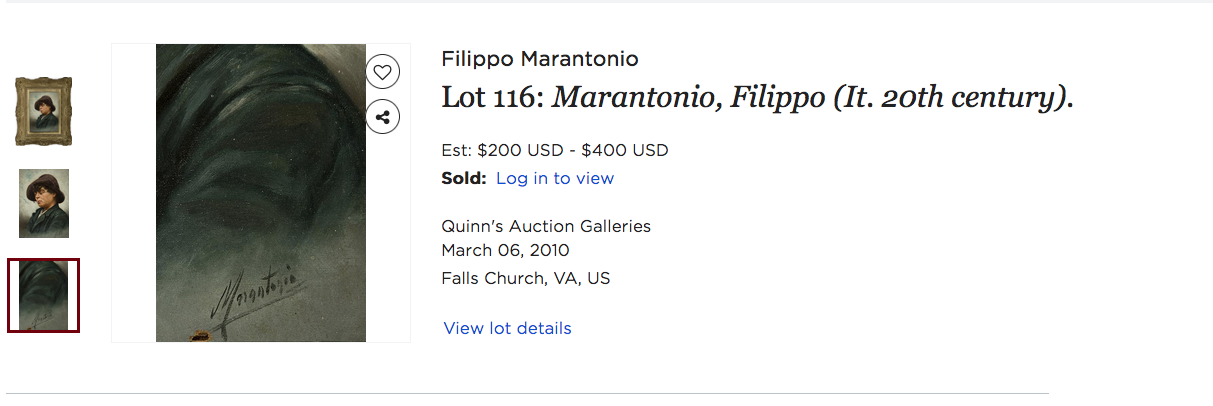The width and height of the screenshot is (1213, 406).
Task: Click the 'Filippo Marantonio' artist name heading
Action: [539, 59]
